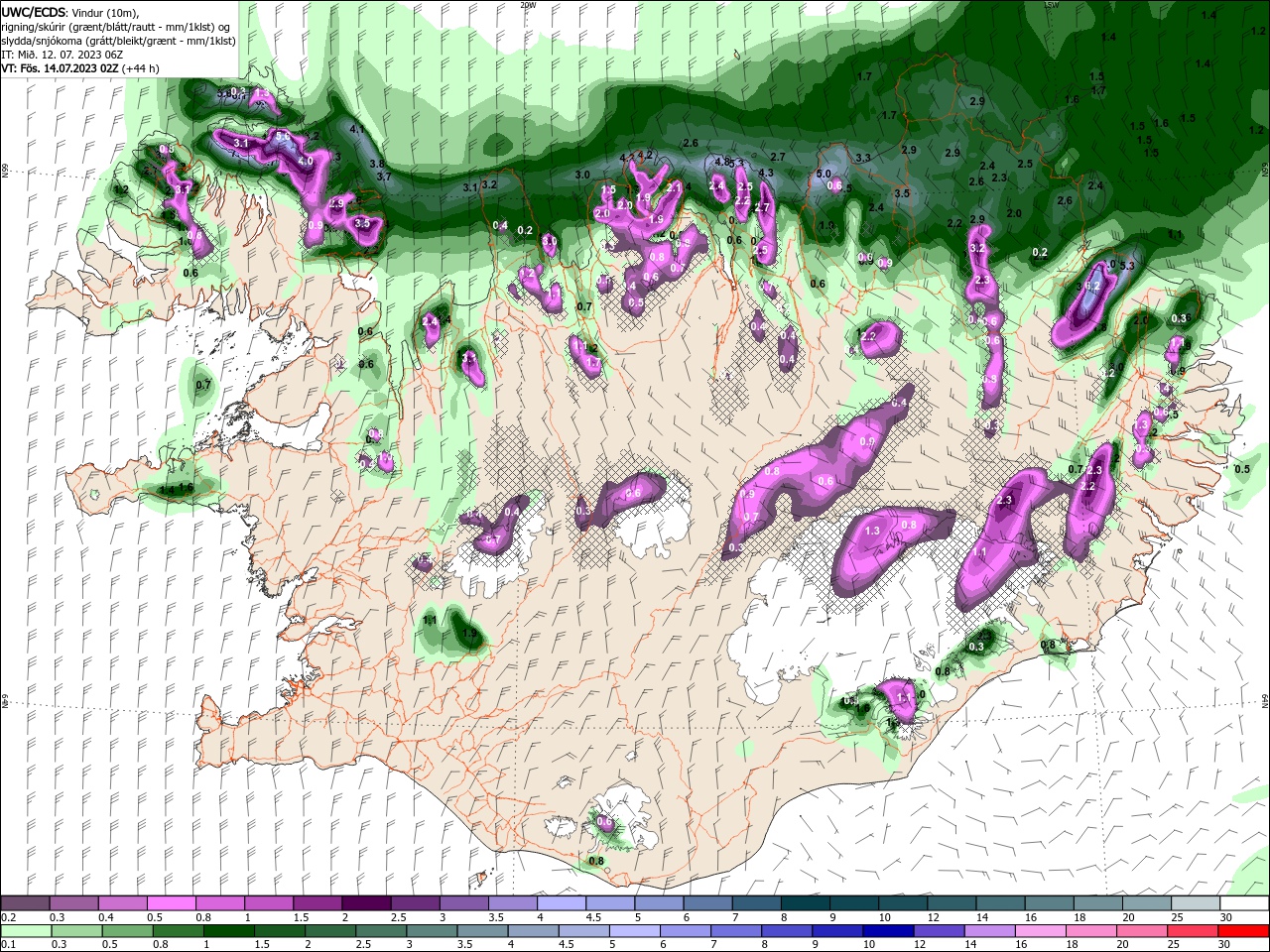Select the bright red lower swatch at 30

click(1242, 931)
